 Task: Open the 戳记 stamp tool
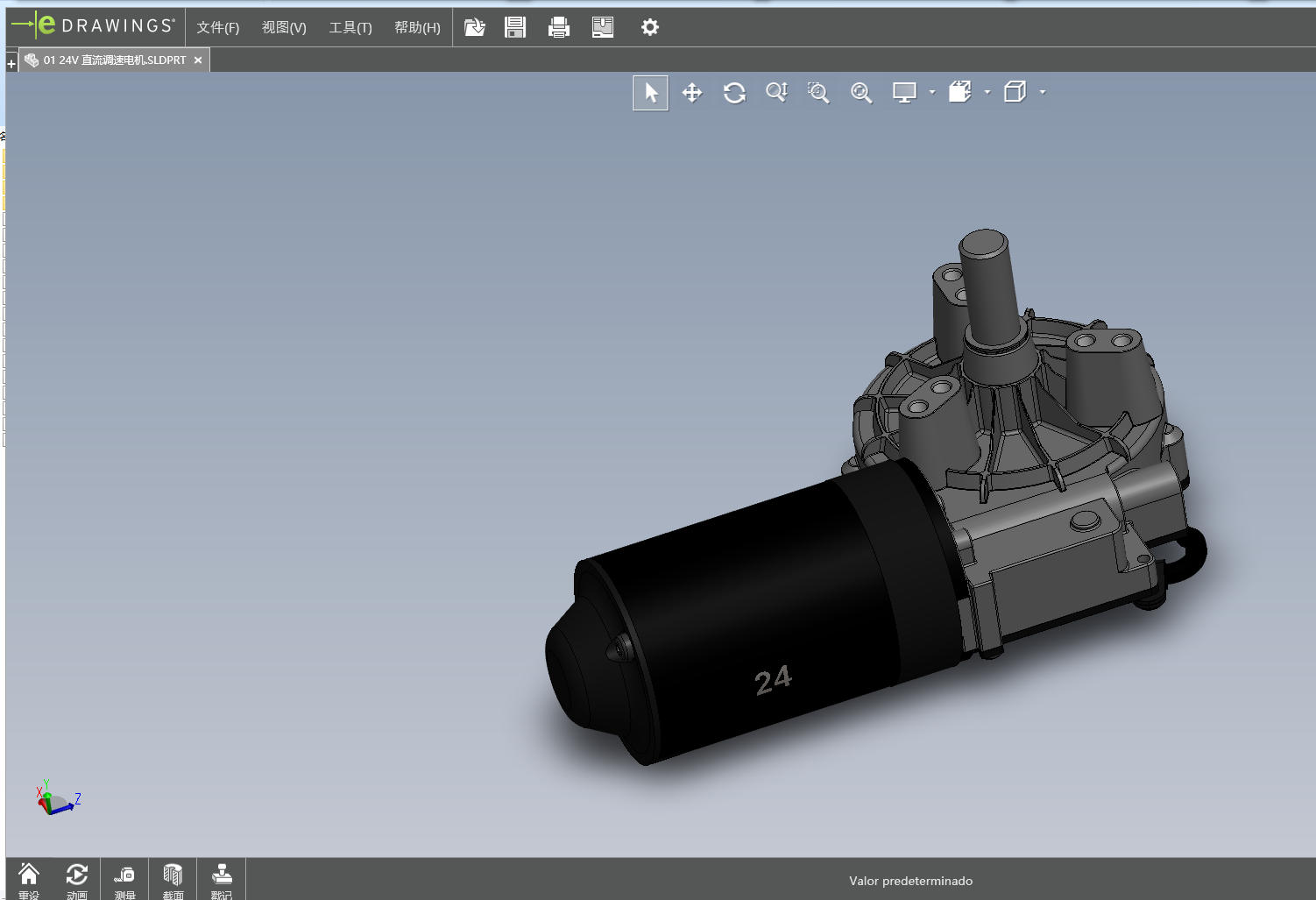[x=222, y=880]
